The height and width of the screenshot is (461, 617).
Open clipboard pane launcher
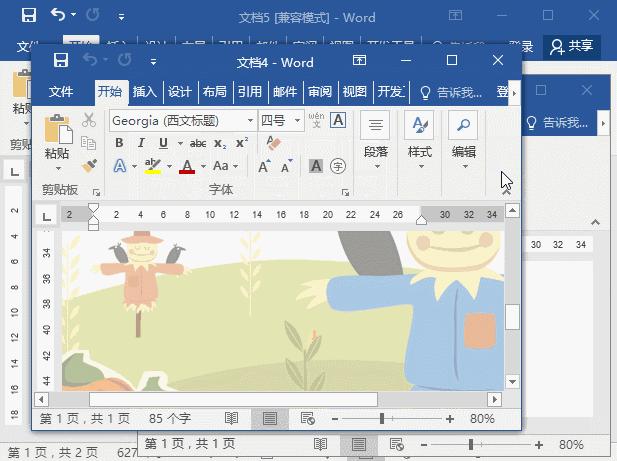point(96,193)
